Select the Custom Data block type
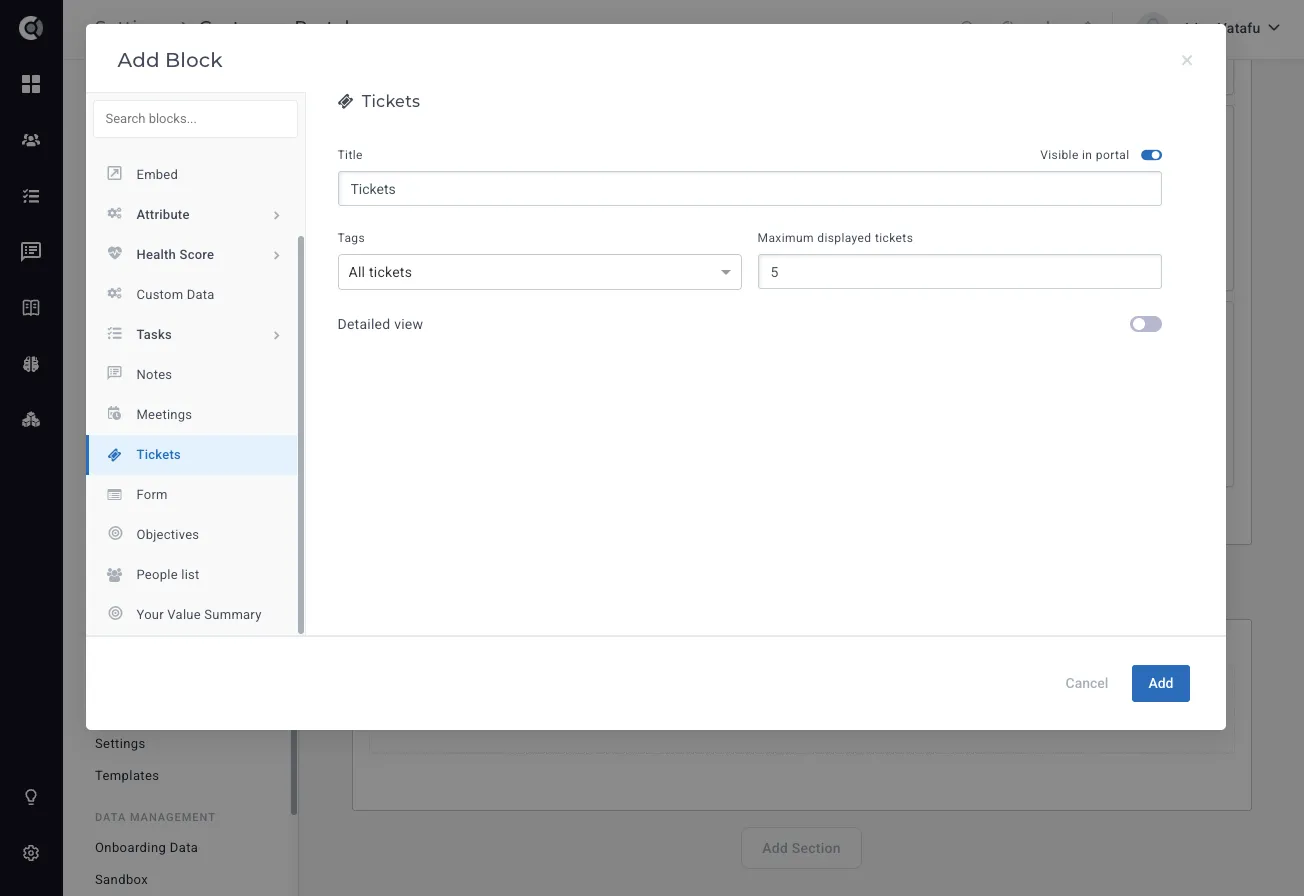This screenshot has height=896, width=1304. (x=192, y=294)
